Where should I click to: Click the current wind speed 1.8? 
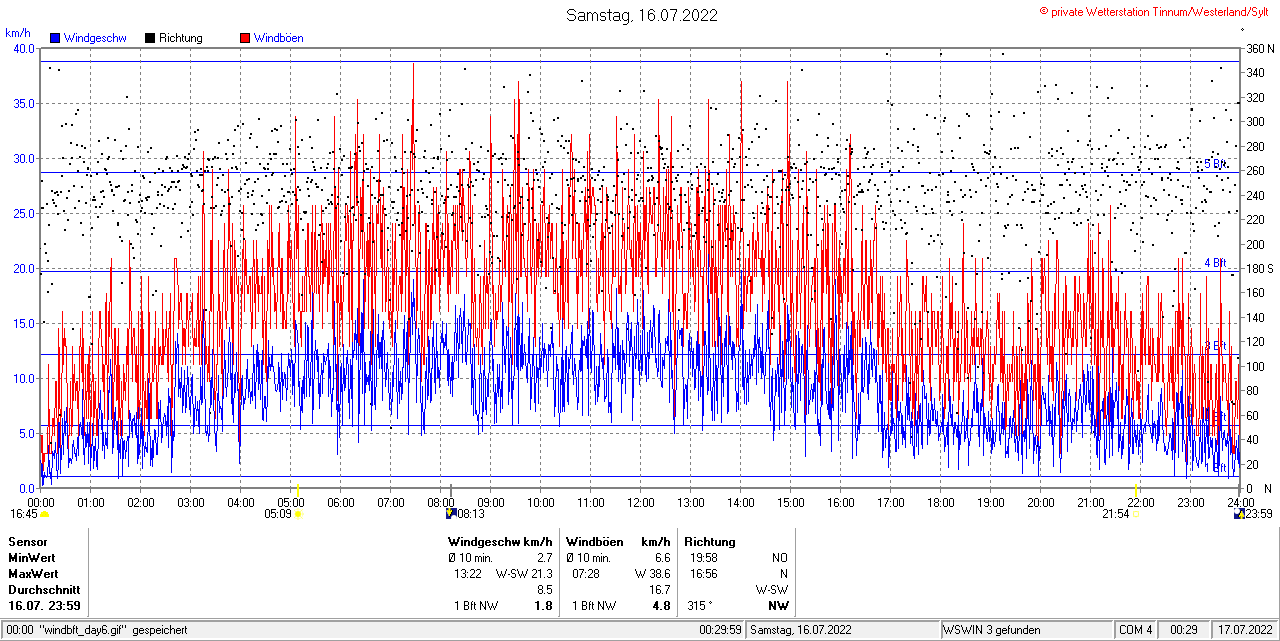(544, 606)
